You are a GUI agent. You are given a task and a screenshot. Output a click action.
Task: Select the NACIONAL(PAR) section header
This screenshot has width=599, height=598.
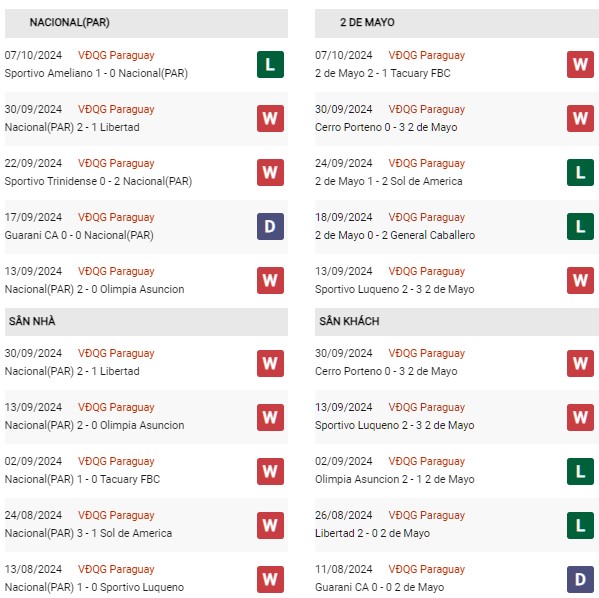coord(146,23)
